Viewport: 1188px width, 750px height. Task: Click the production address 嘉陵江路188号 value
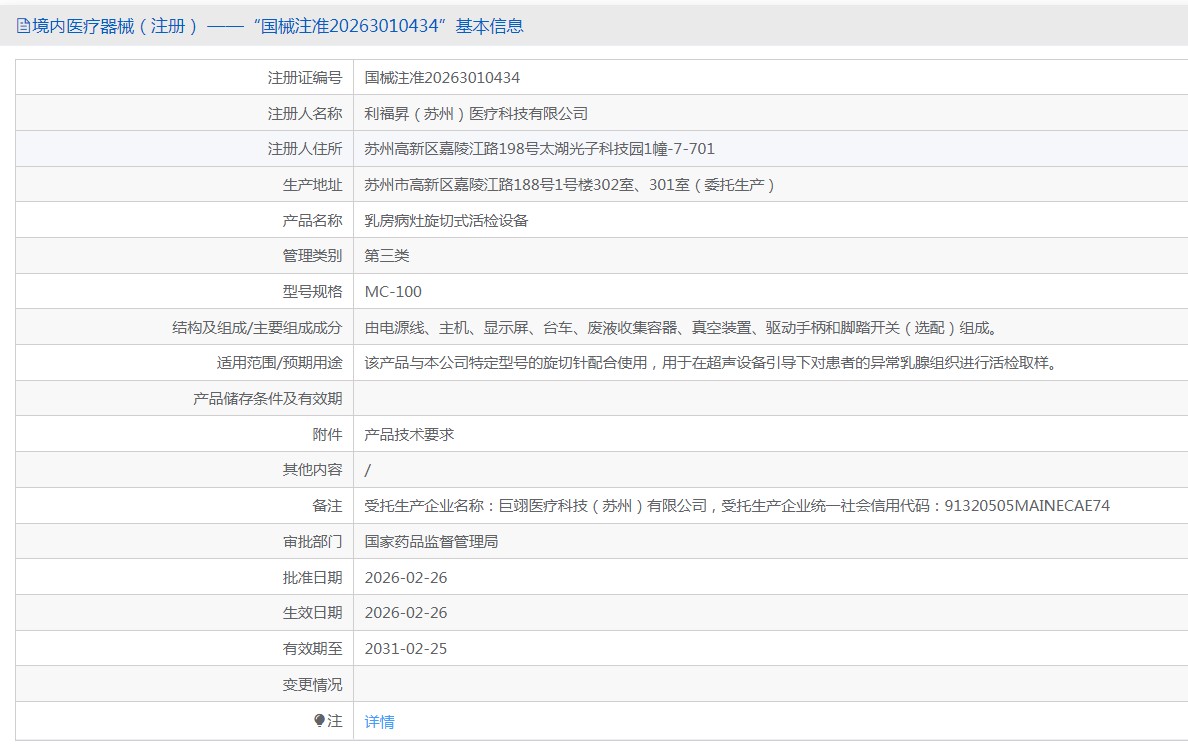click(569, 185)
